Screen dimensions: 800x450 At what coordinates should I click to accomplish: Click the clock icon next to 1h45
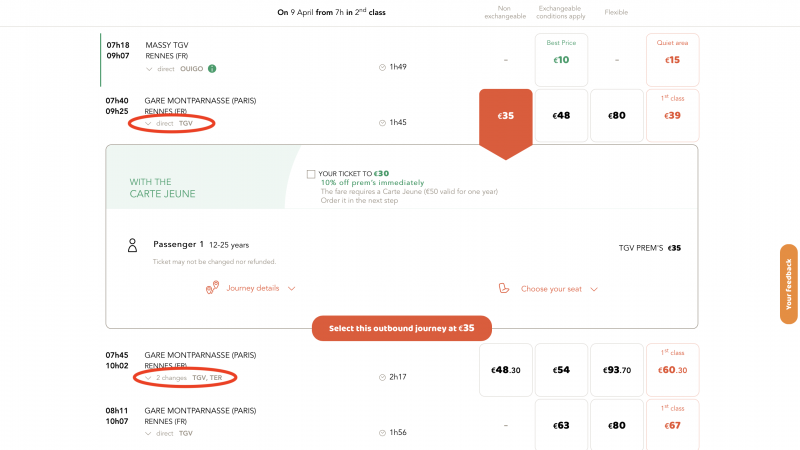(382, 123)
